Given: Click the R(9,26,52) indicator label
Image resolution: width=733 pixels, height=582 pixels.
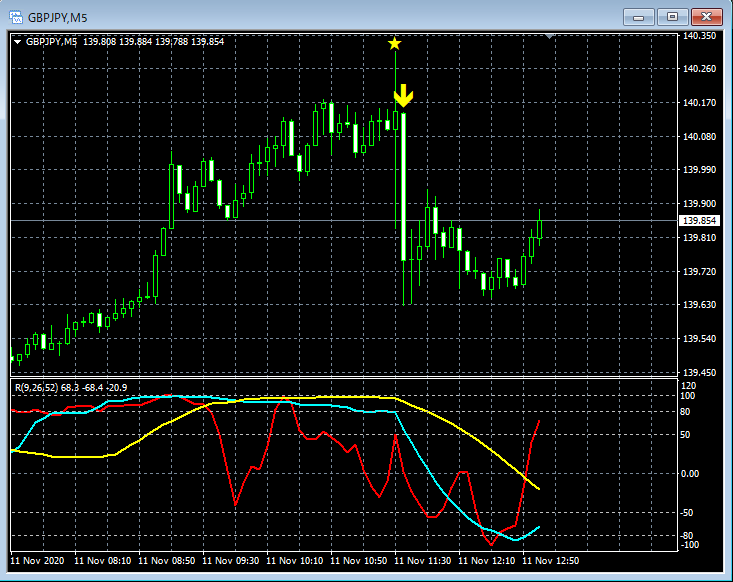Looking at the screenshot, I should point(71,388).
